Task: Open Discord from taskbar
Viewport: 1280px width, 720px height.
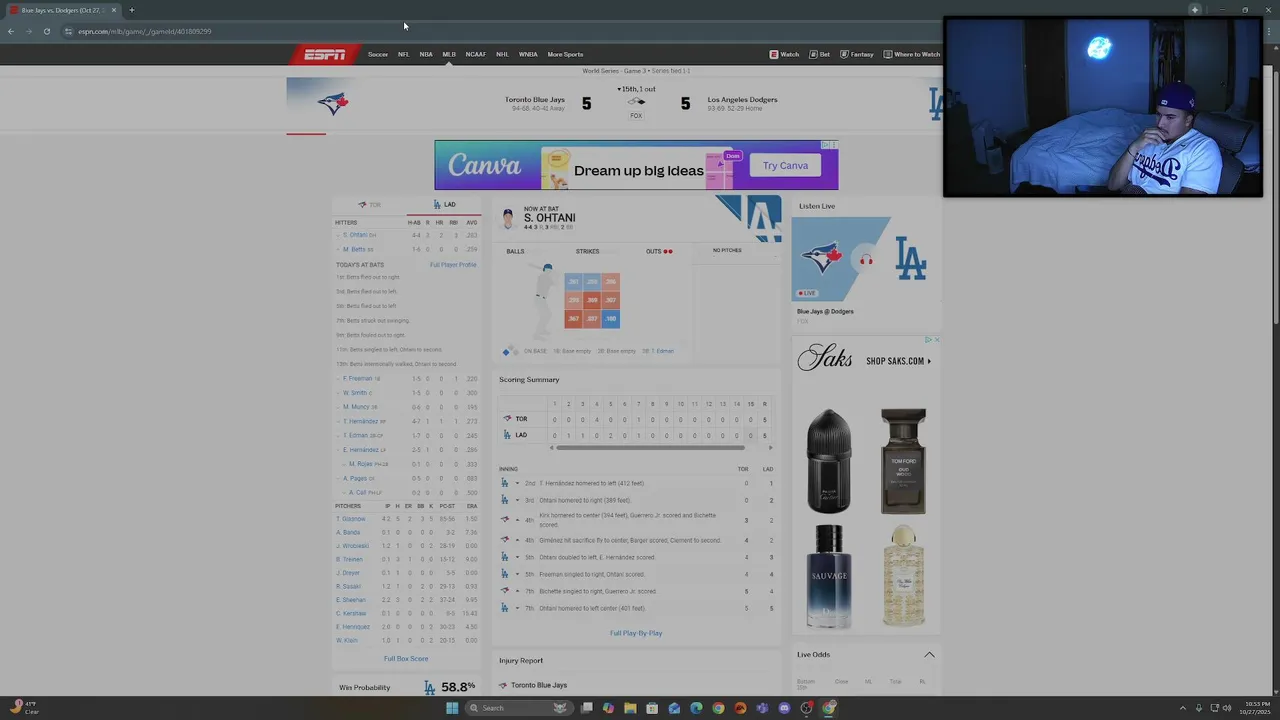Action: pyautogui.click(x=784, y=708)
